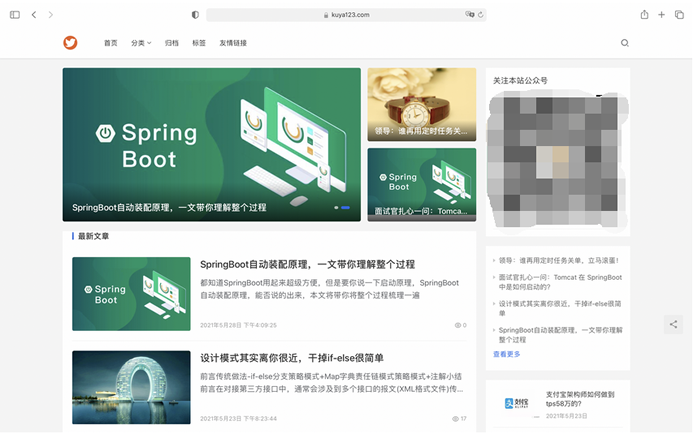Open the 友情链接 menu item

(233, 43)
